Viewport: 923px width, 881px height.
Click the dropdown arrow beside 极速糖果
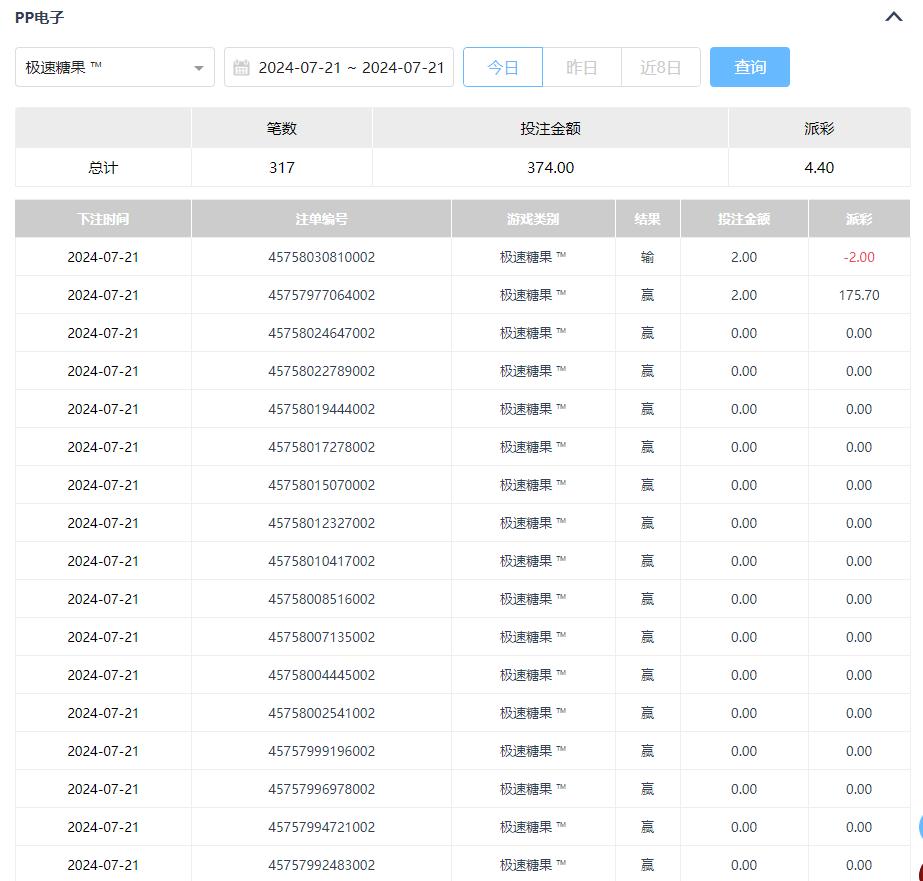tap(198, 68)
